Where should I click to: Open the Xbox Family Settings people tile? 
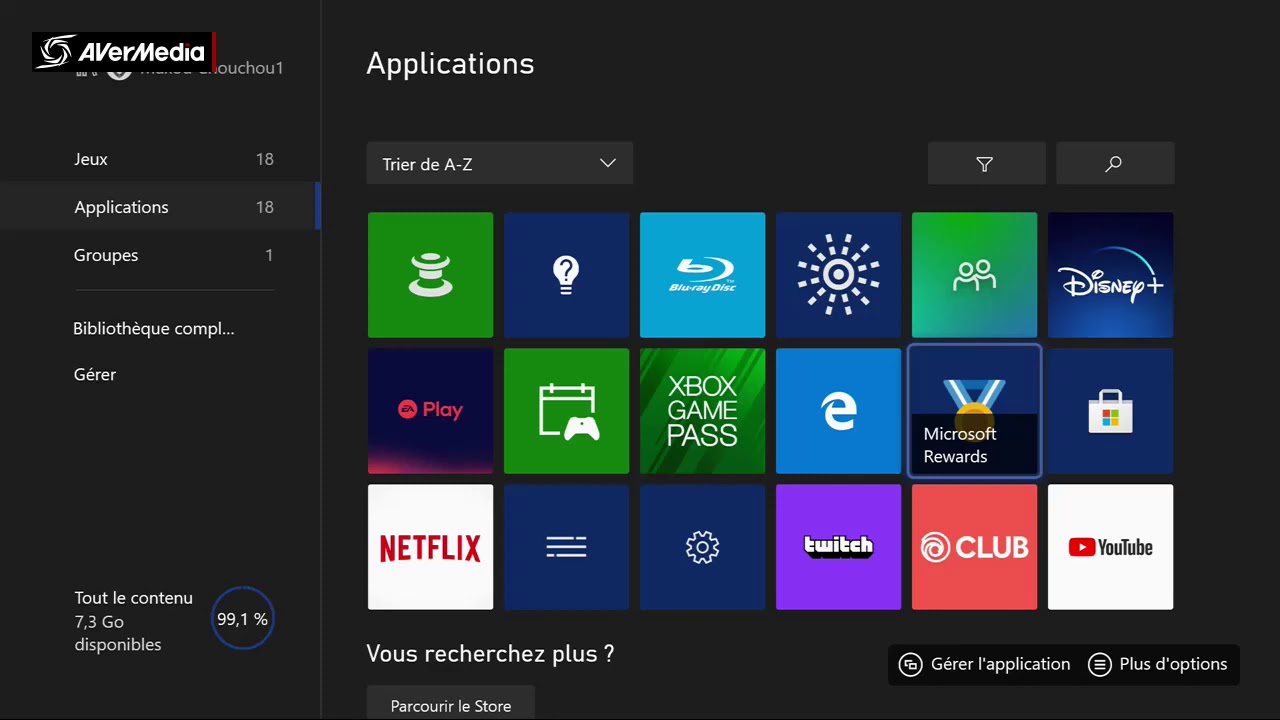(x=974, y=275)
